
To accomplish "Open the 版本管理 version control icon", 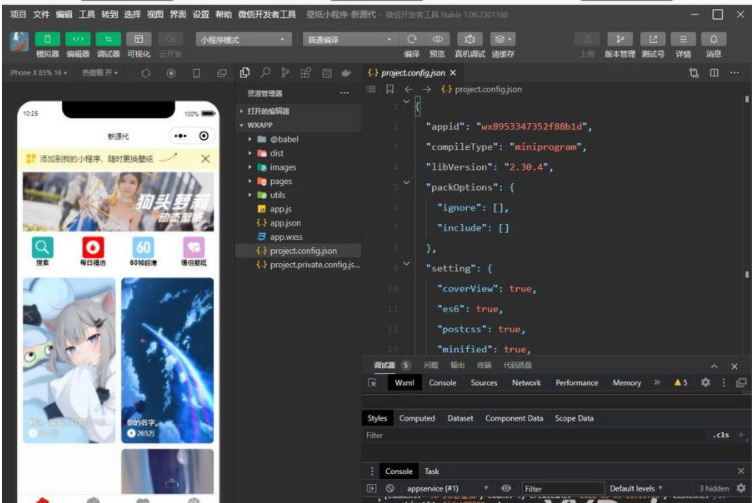I will pos(620,39).
